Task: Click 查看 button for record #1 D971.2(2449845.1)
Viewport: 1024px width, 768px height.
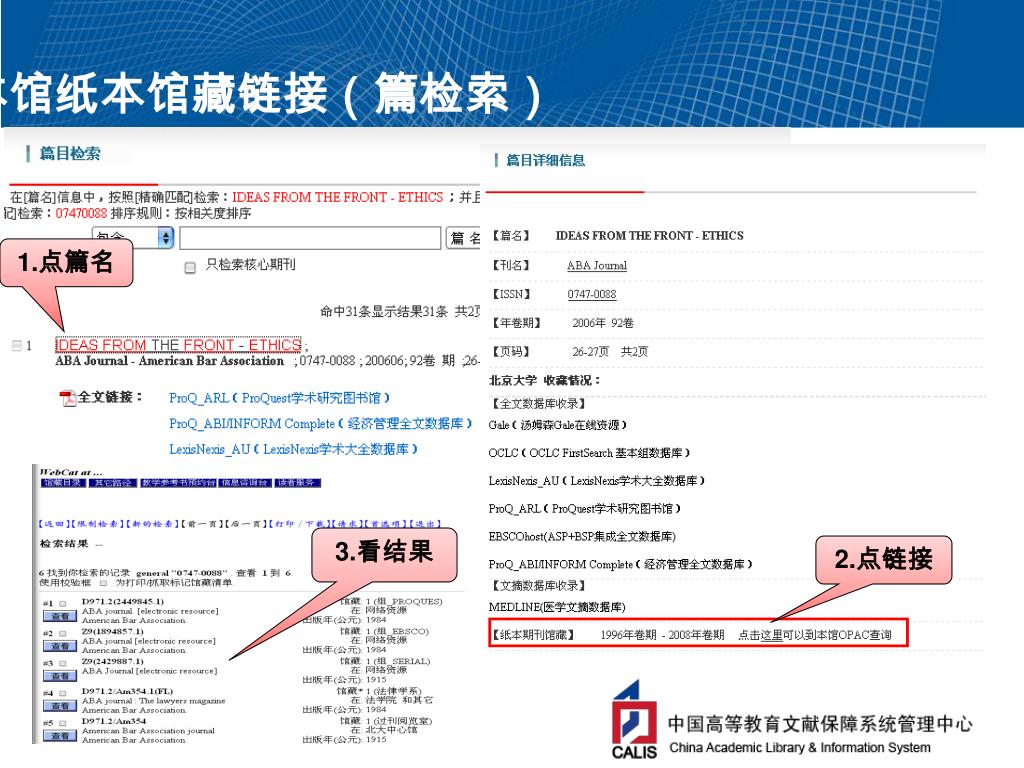Action: pos(60,616)
